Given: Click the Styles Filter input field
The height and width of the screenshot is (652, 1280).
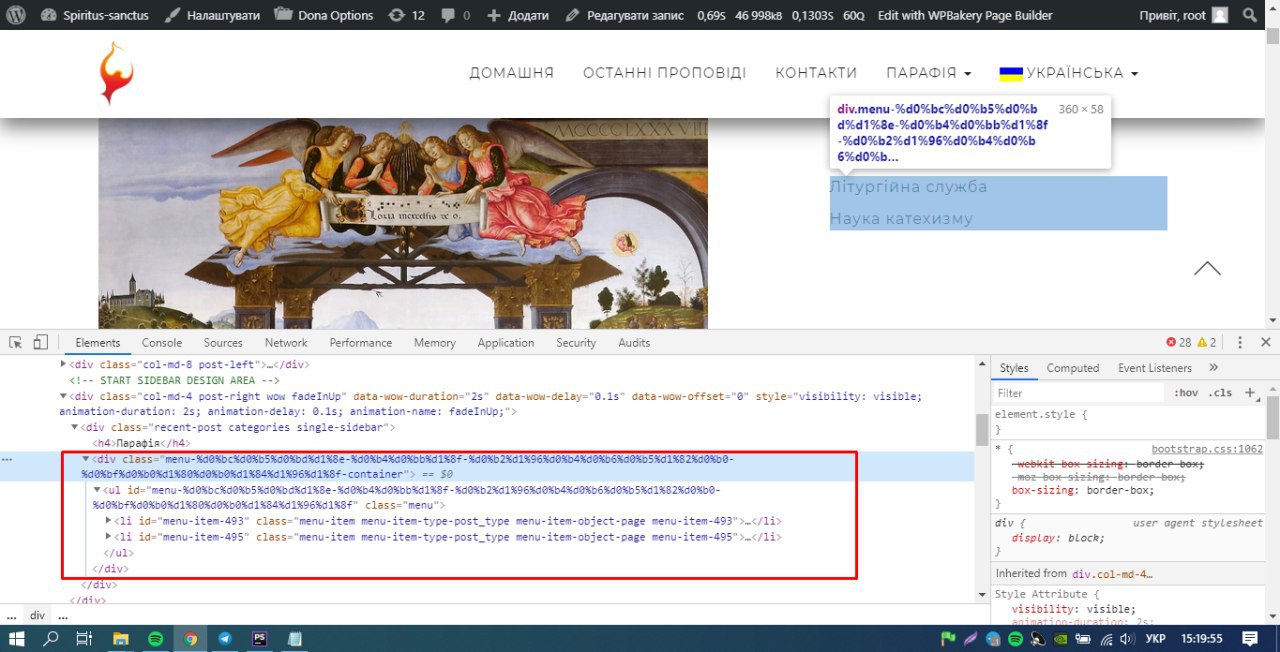Looking at the screenshot, I should click(1078, 393).
